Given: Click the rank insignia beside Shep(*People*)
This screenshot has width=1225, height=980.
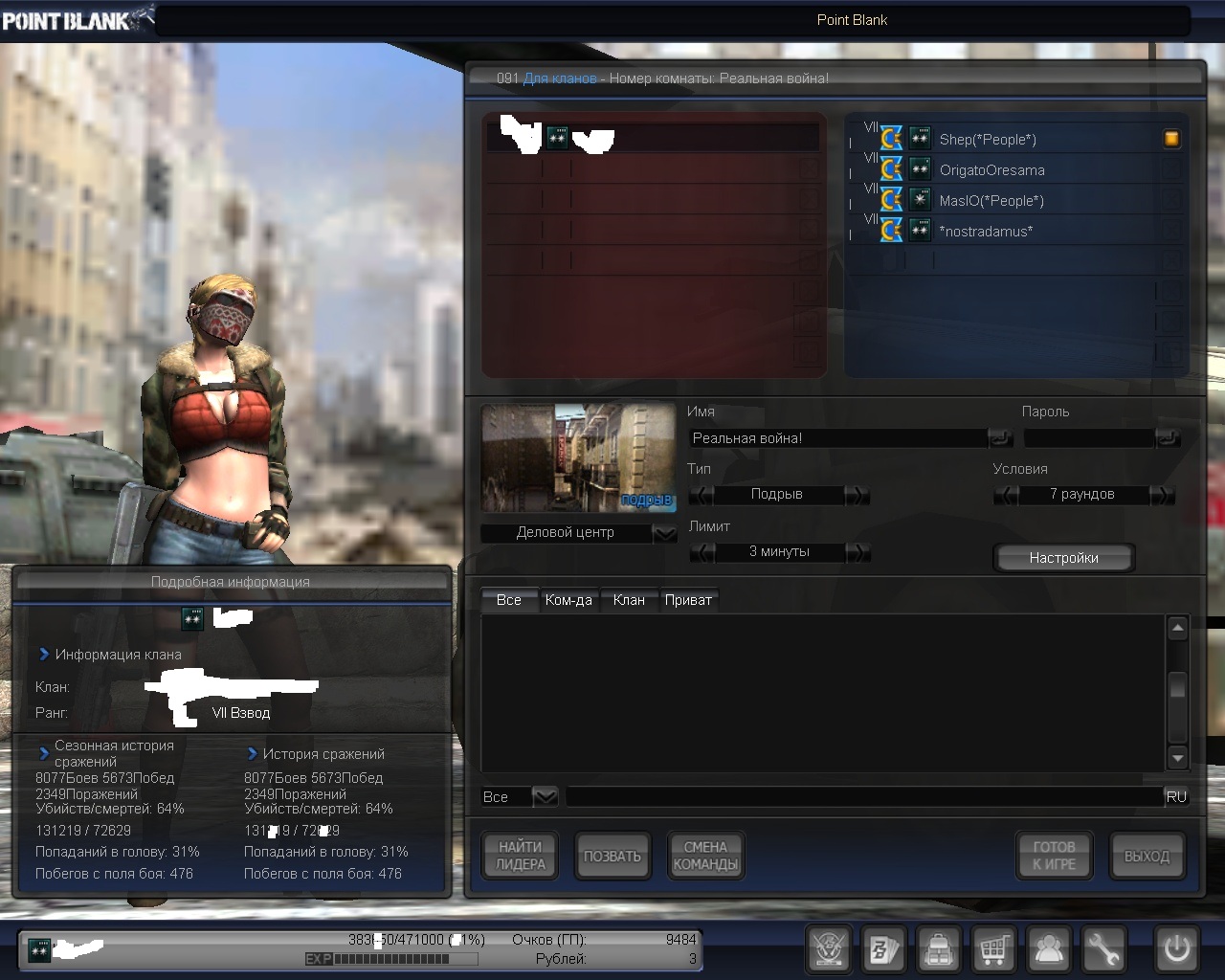Looking at the screenshot, I should pos(920,139).
